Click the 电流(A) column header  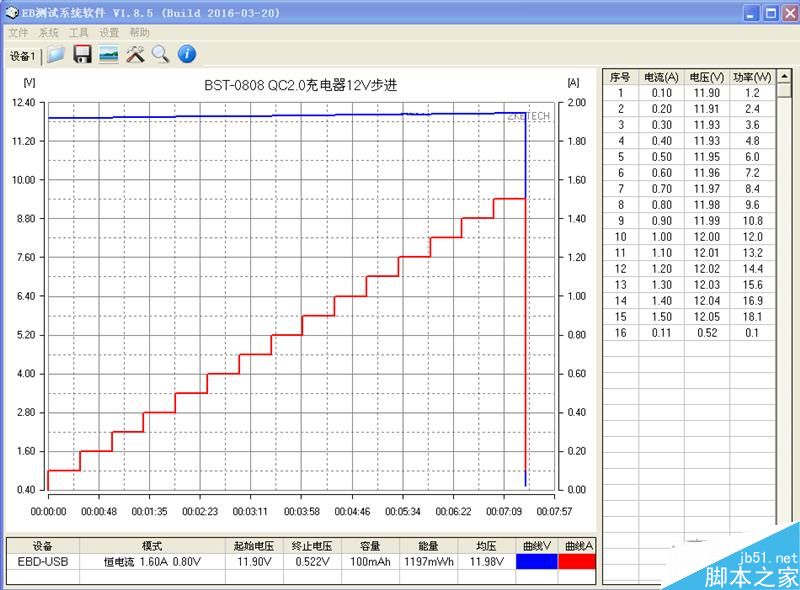(661, 77)
